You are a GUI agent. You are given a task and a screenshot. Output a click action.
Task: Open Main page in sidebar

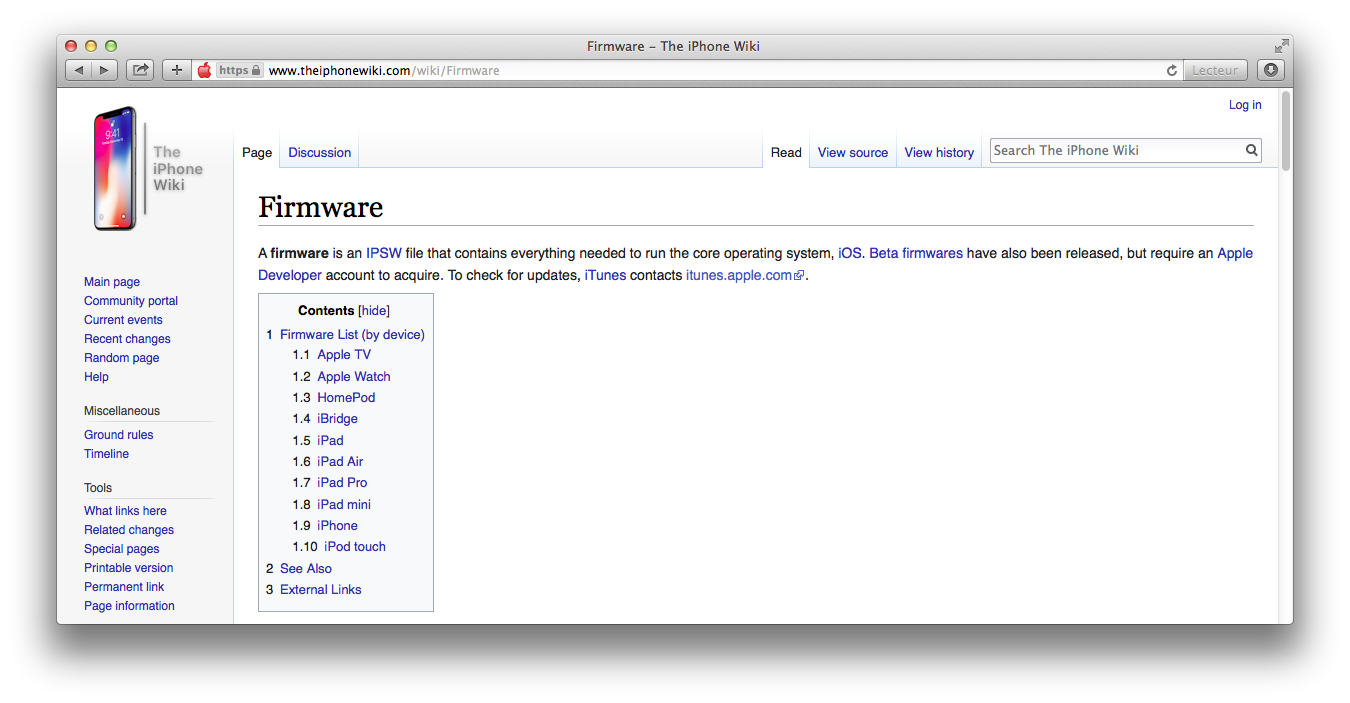[x=112, y=282]
